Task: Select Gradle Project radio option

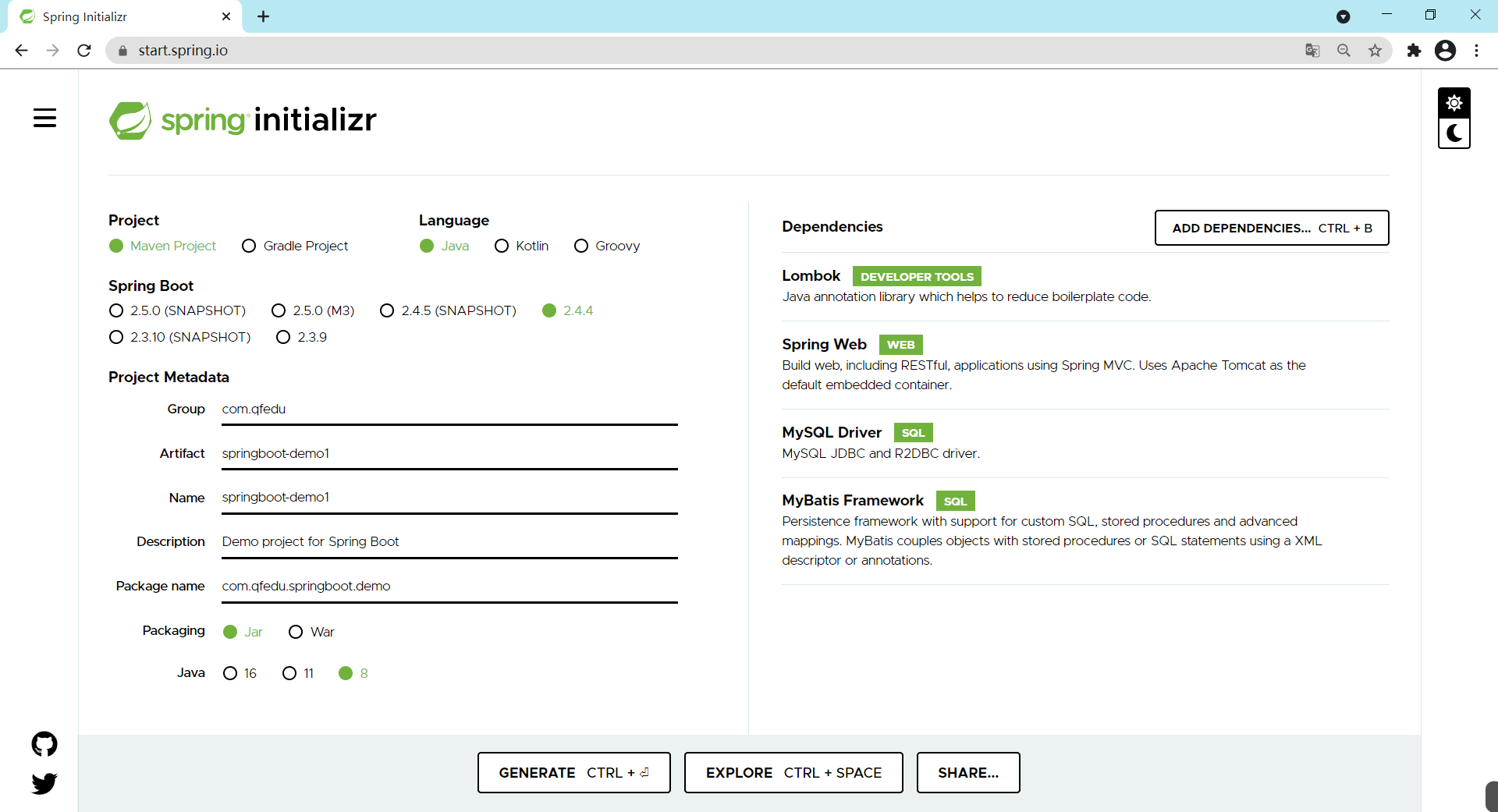Action: click(x=249, y=246)
